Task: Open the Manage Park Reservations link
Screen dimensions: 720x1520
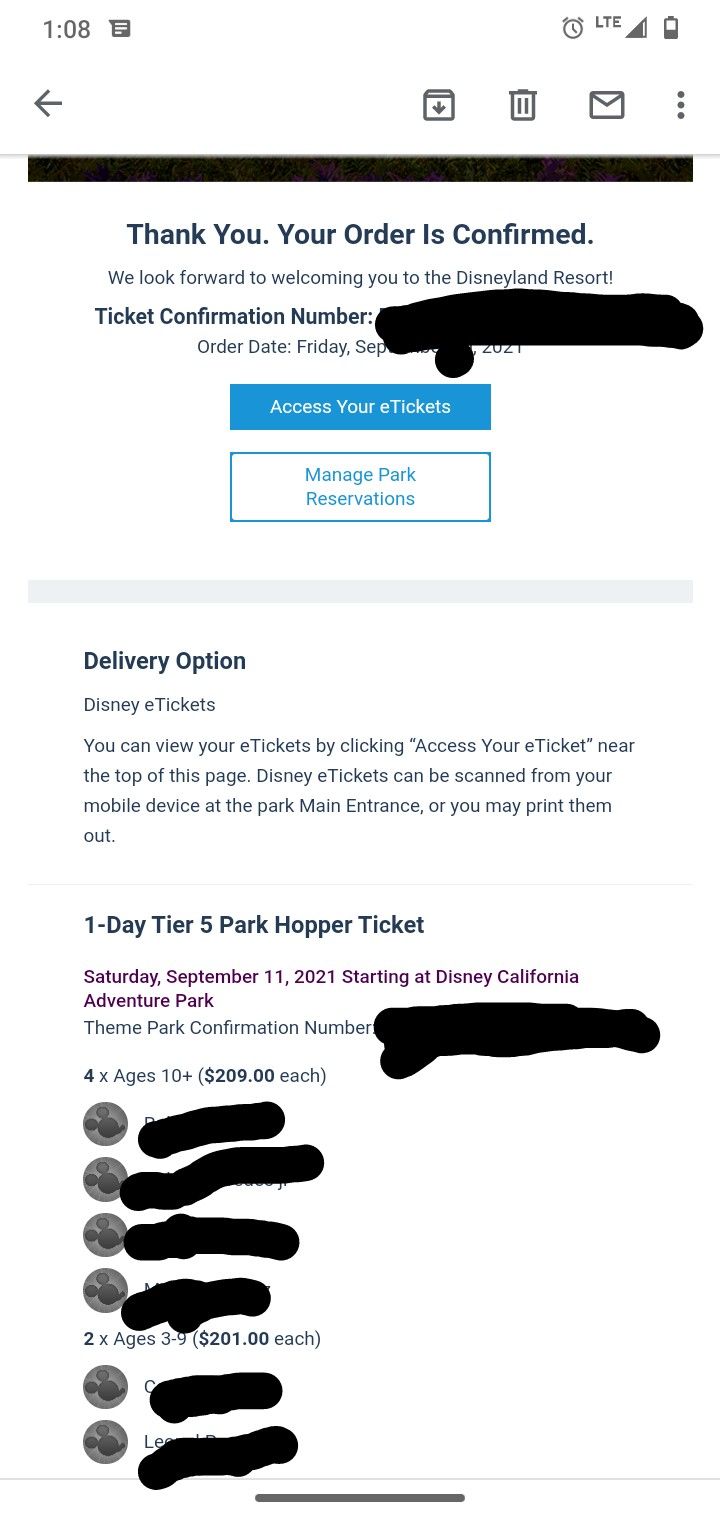Action: pyautogui.click(x=360, y=487)
